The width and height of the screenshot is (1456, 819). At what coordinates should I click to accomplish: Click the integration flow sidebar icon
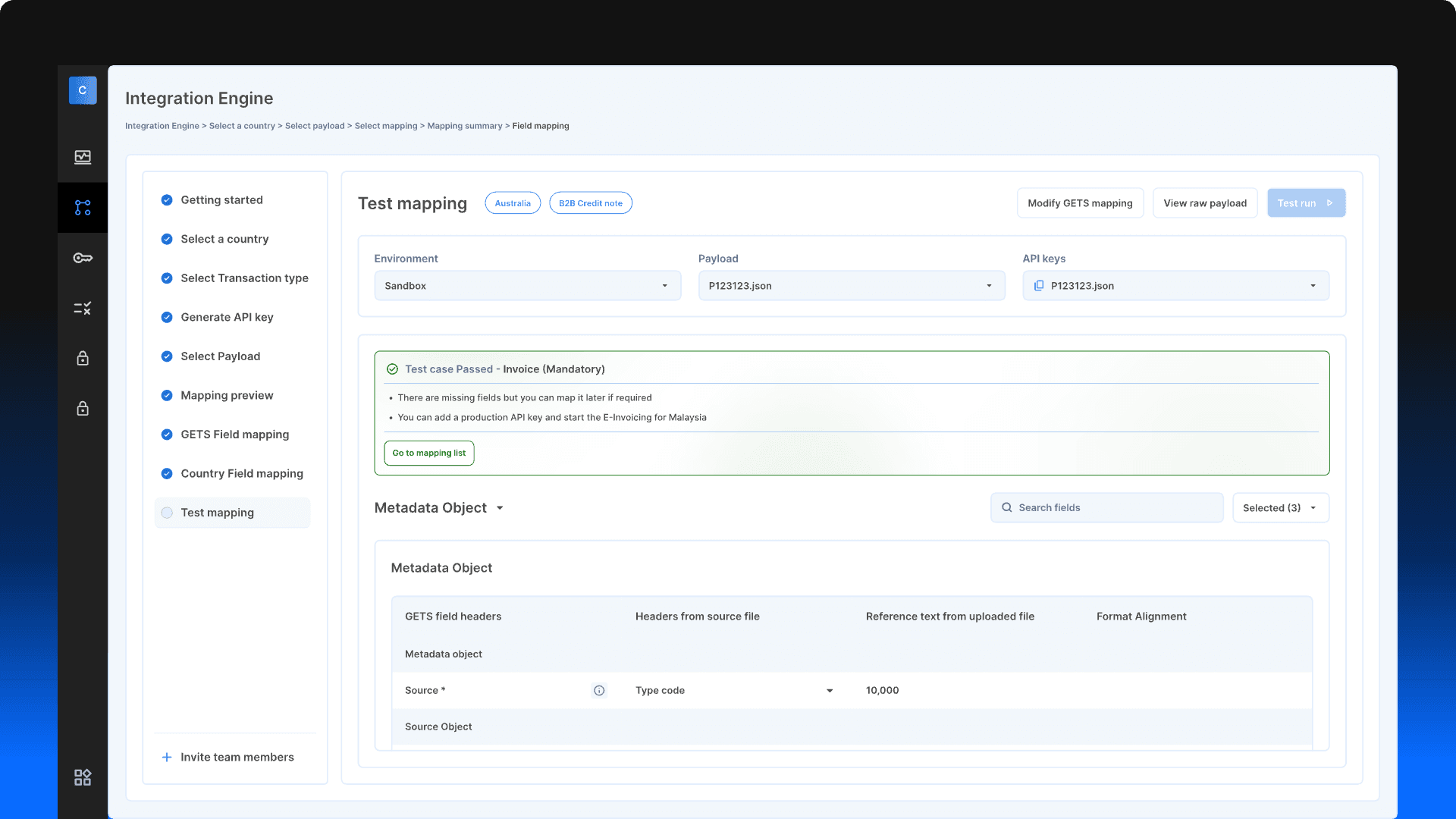(83, 207)
